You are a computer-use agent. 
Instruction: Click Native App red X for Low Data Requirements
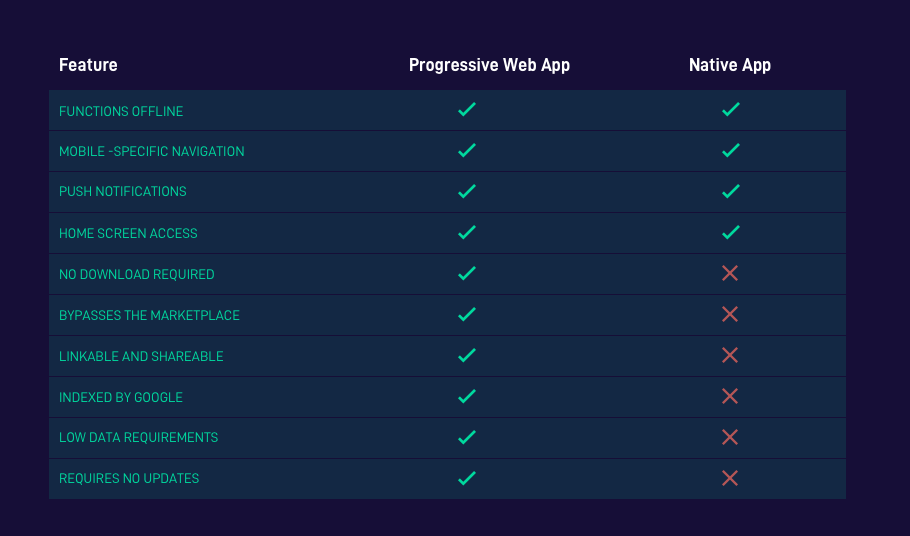[730, 437]
